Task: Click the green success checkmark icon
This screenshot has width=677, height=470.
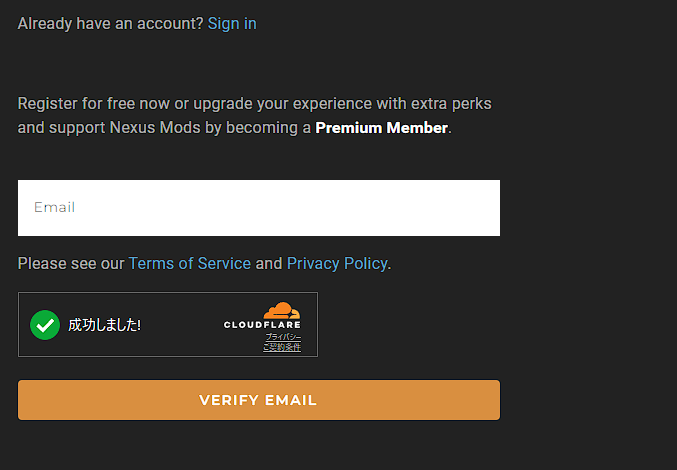Action: [x=45, y=325]
